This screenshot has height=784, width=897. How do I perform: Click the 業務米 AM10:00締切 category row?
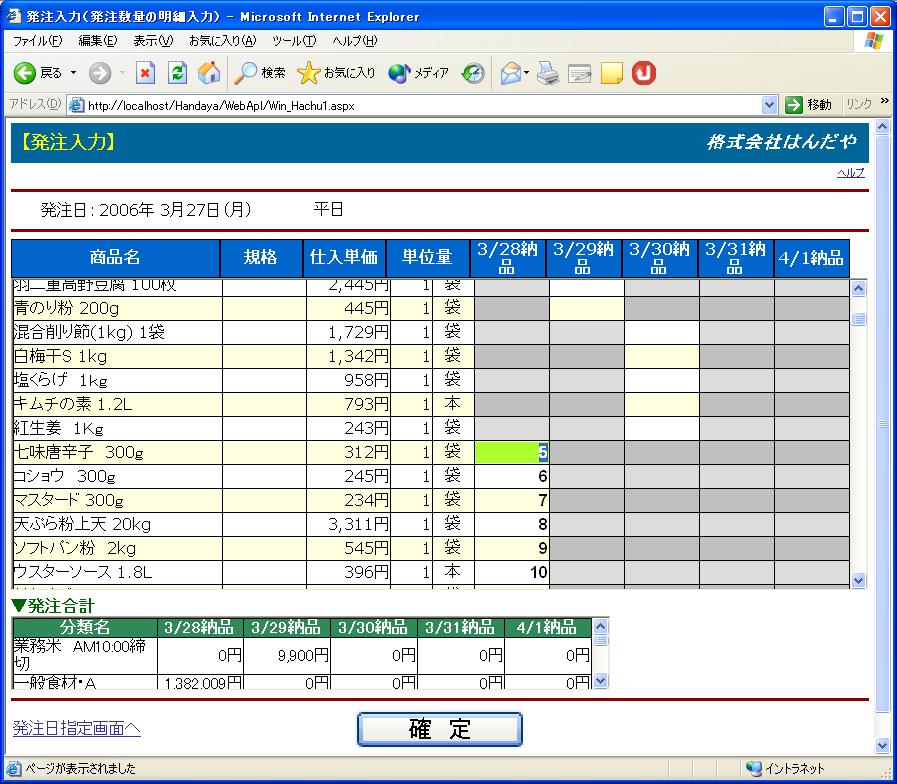click(x=301, y=656)
